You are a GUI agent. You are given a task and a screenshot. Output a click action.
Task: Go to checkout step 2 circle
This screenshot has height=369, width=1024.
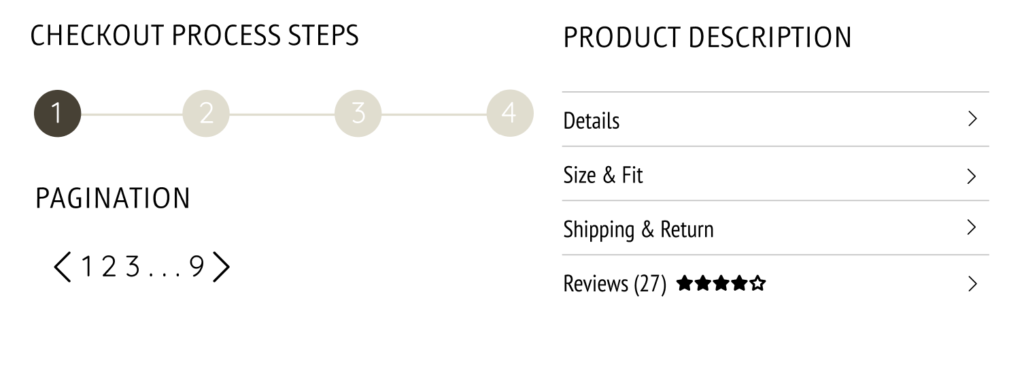(206, 114)
